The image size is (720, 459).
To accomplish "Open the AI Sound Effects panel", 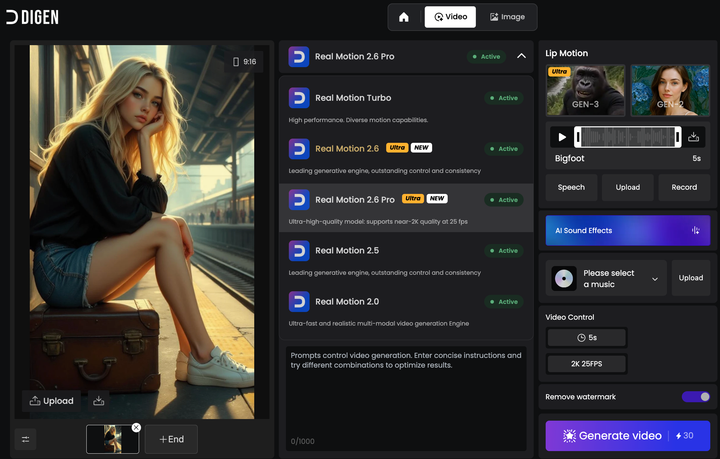I will coord(625,230).
